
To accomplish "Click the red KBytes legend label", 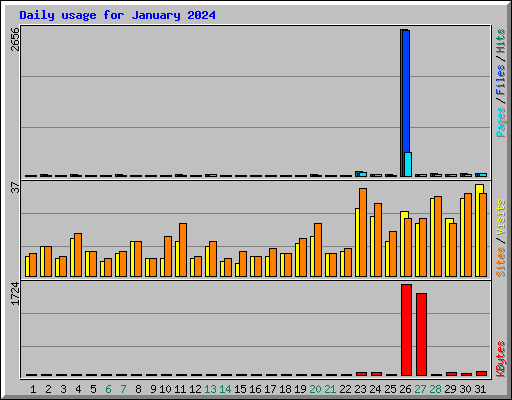I will [501, 359].
